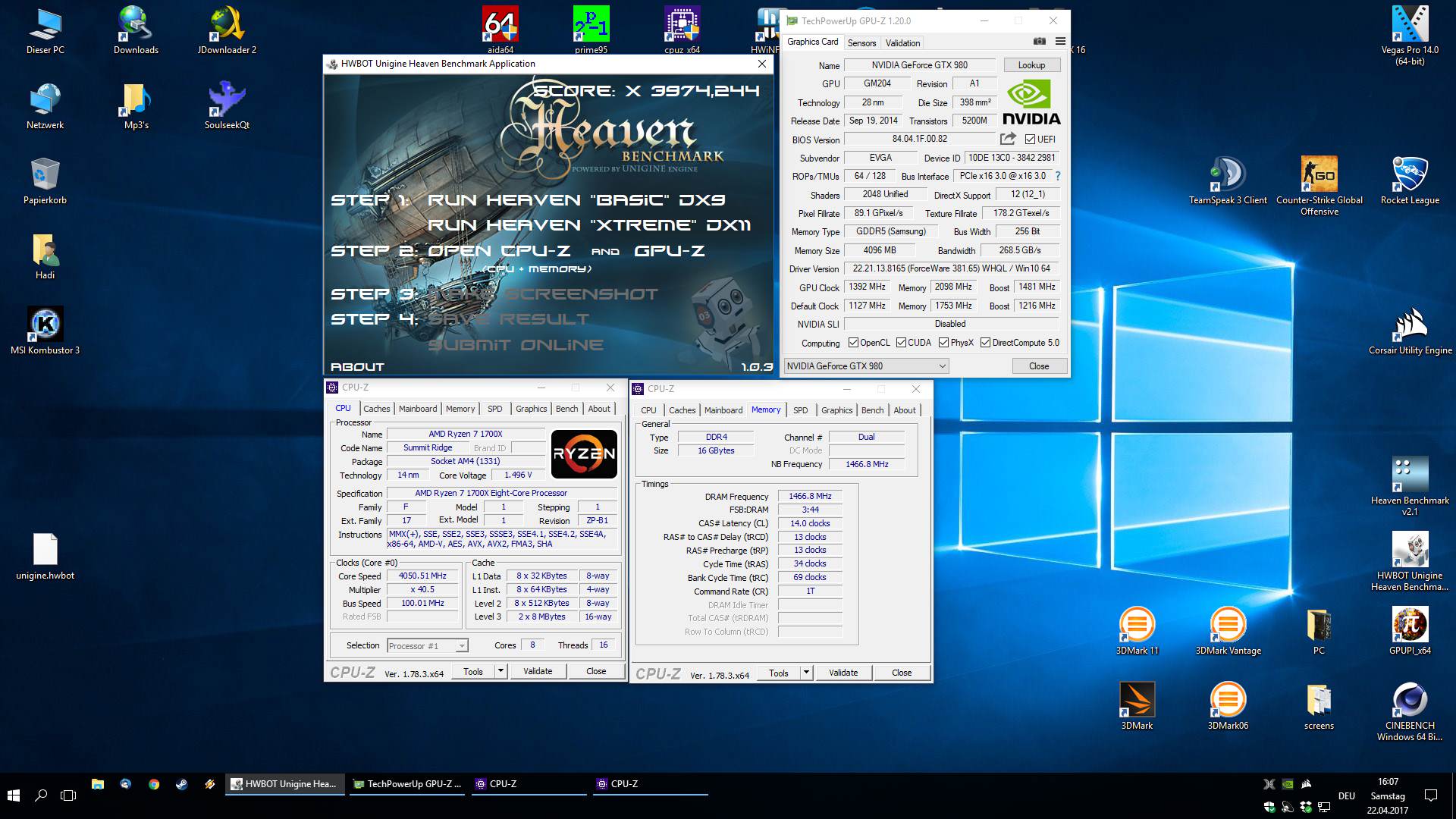Click the Bus Interface question mark
The height and width of the screenshot is (819, 1456).
pos(1058,176)
